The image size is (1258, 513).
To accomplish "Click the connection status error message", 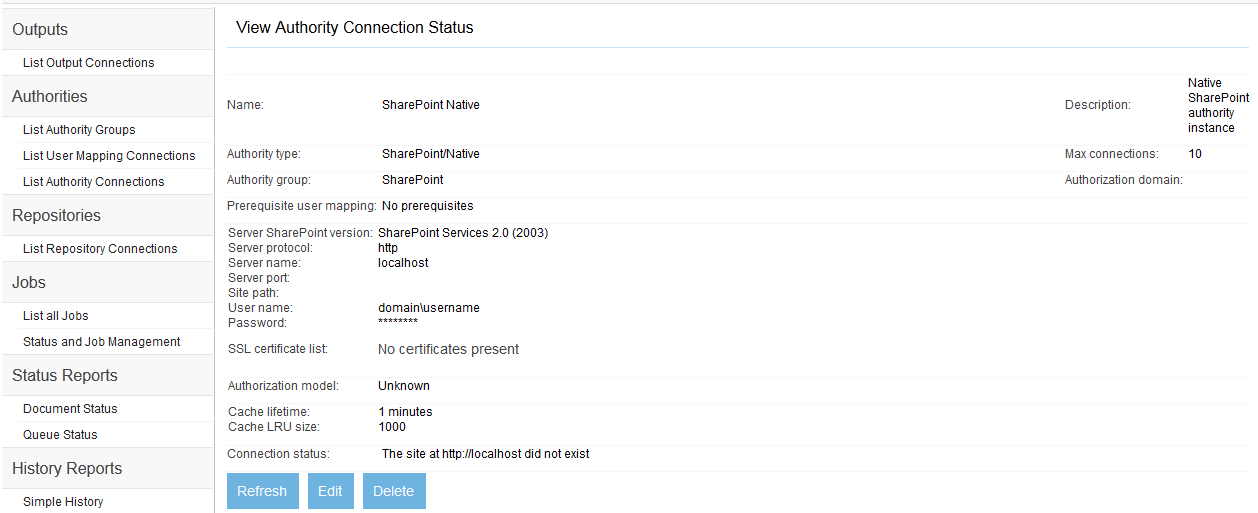I will point(486,454).
